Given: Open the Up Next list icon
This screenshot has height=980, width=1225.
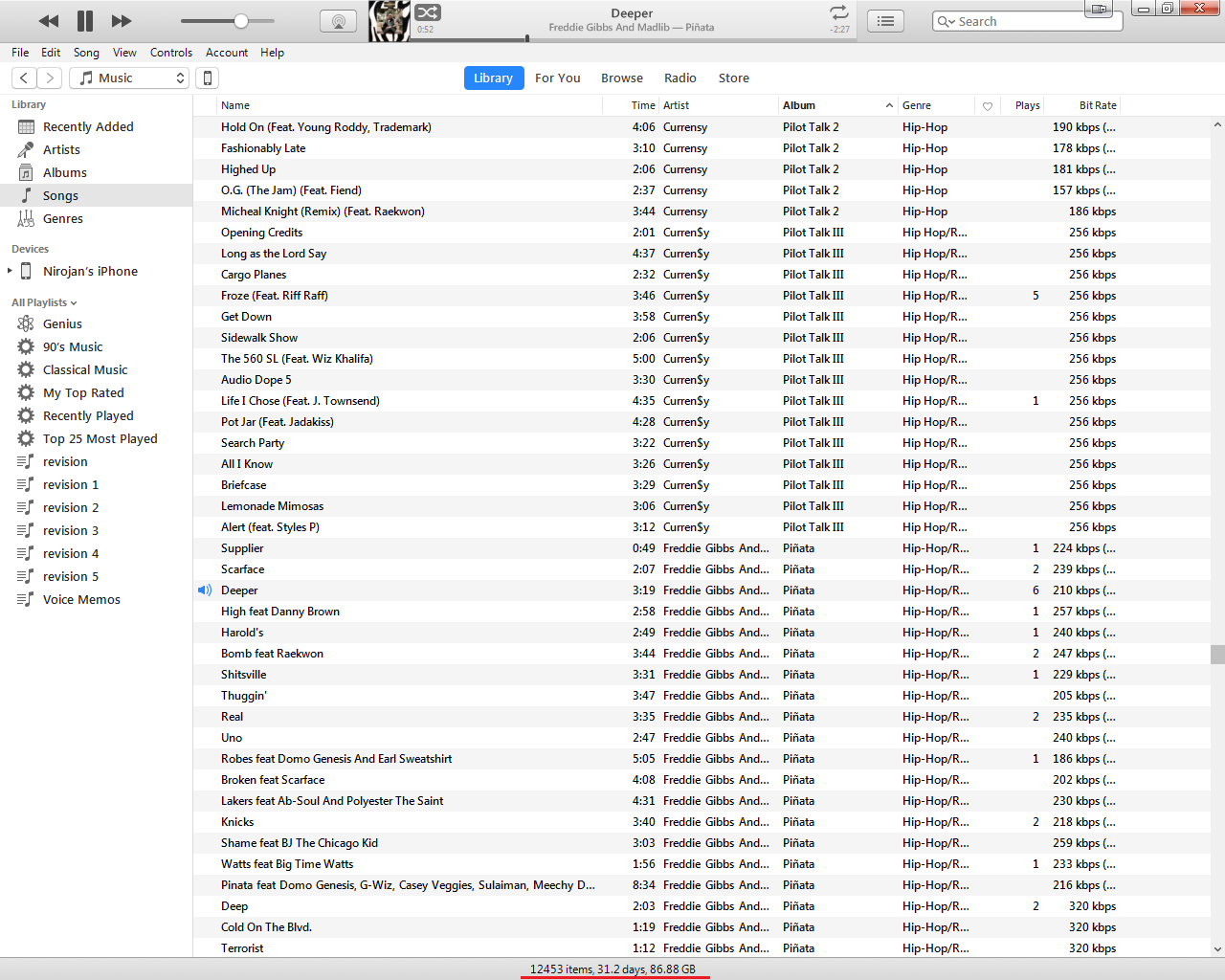Looking at the screenshot, I should point(885,21).
